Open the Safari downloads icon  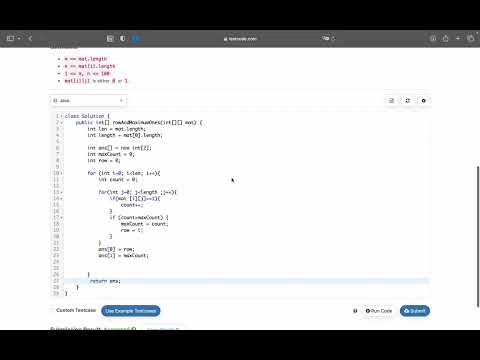(x=433, y=38)
